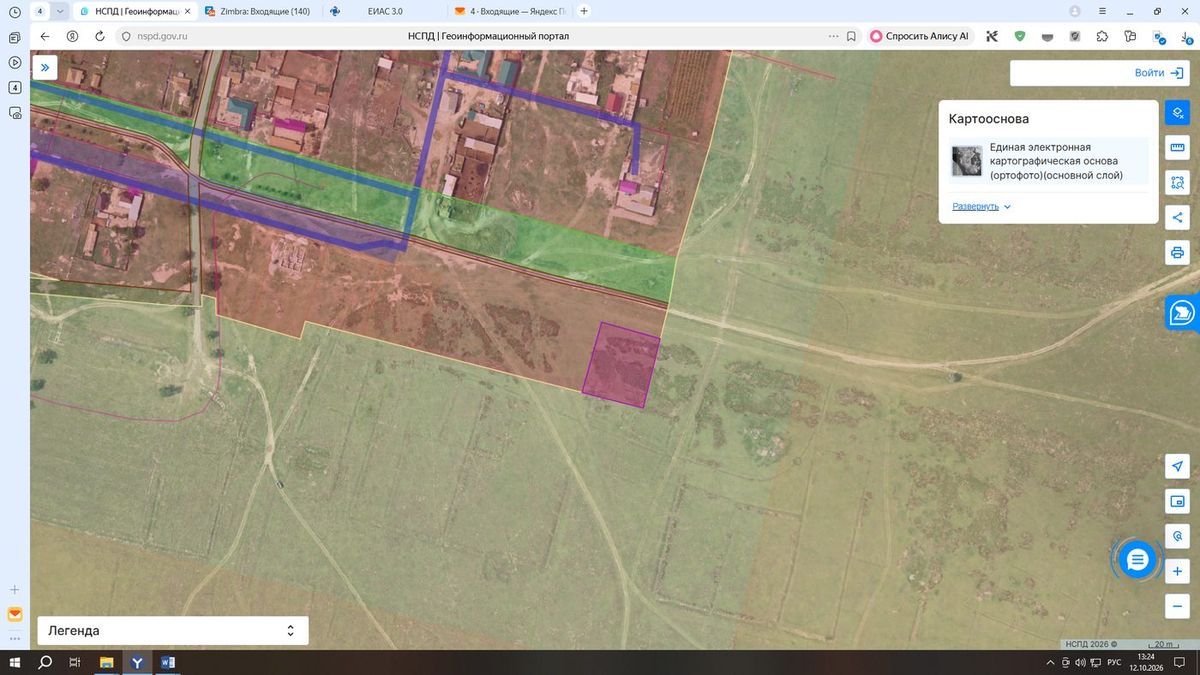Open the browser downloads arrow icon
Screen dimensions: 1200x675
1187,36
